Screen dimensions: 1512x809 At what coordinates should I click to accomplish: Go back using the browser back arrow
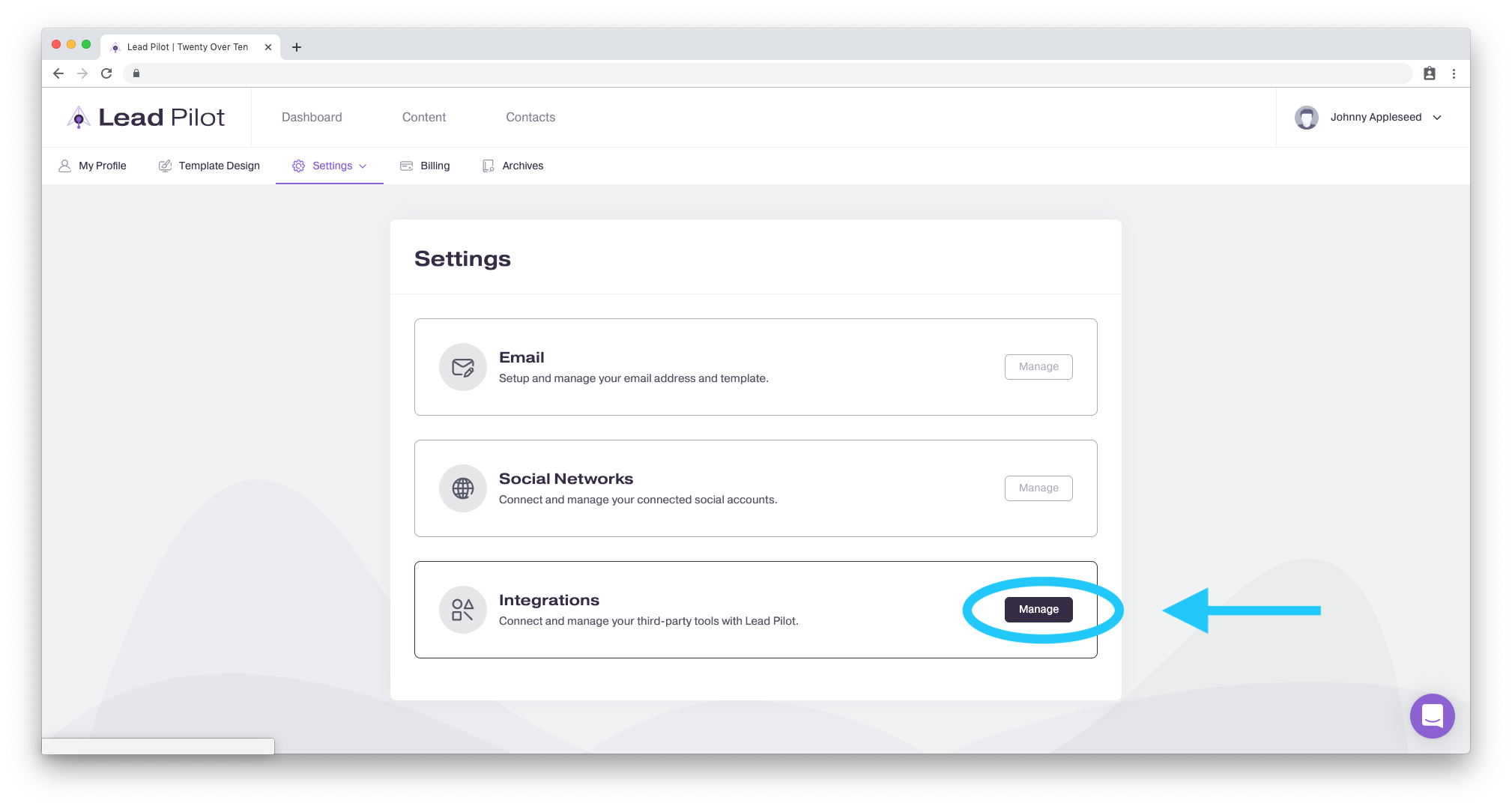coord(58,73)
